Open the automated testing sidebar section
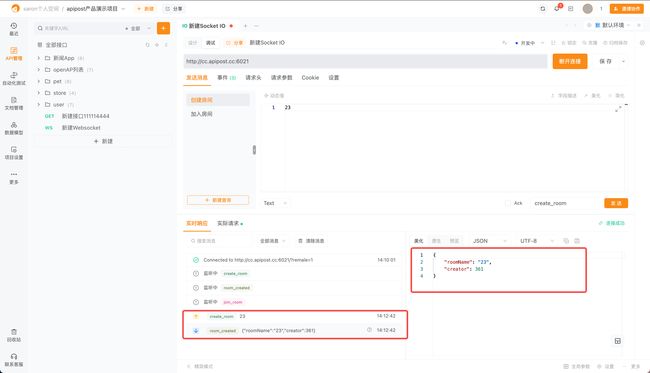 [x=14, y=78]
